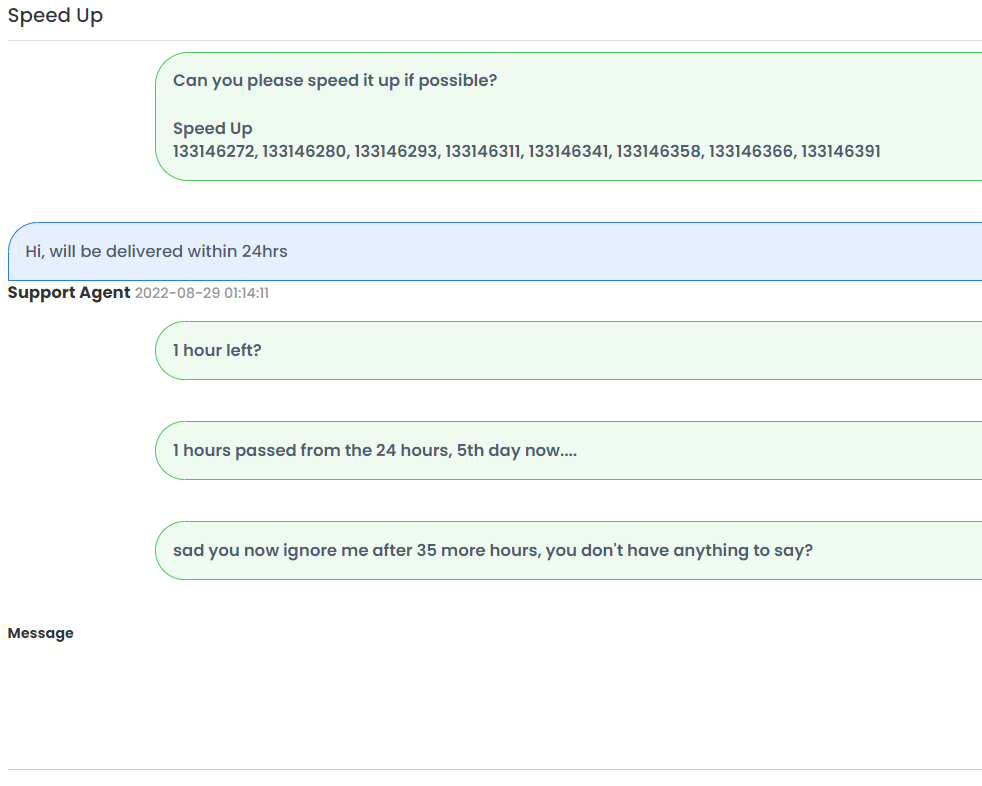Image resolution: width=982 pixels, height=786 pixels.
Task: Select the 'delivered within 24hrs' agent reply
Action: click(495, 251)
